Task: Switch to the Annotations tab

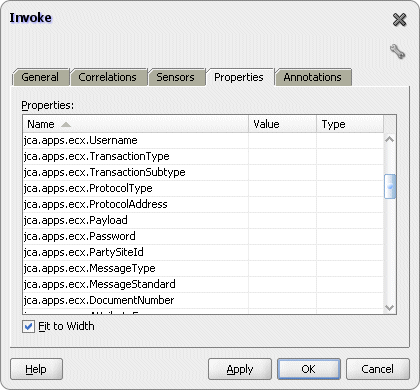Action: [x=313, y=77]
